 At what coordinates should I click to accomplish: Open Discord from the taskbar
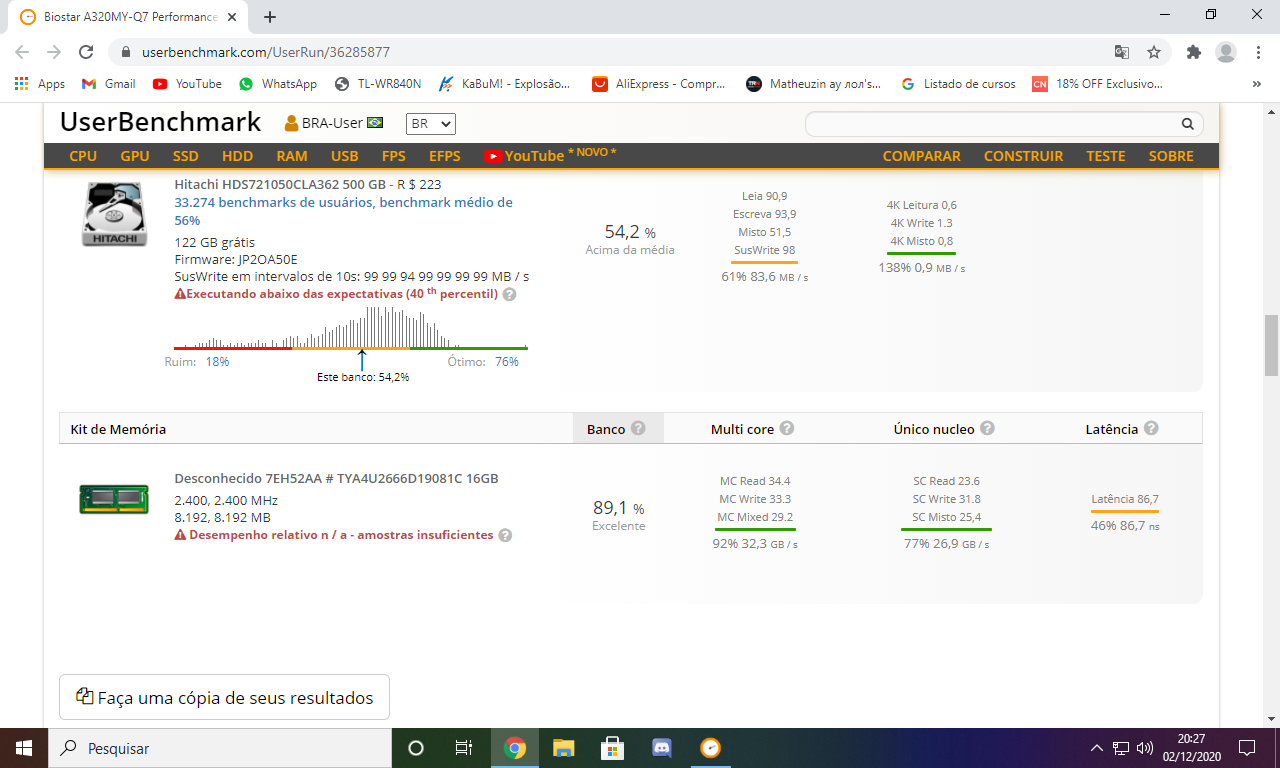661,748
